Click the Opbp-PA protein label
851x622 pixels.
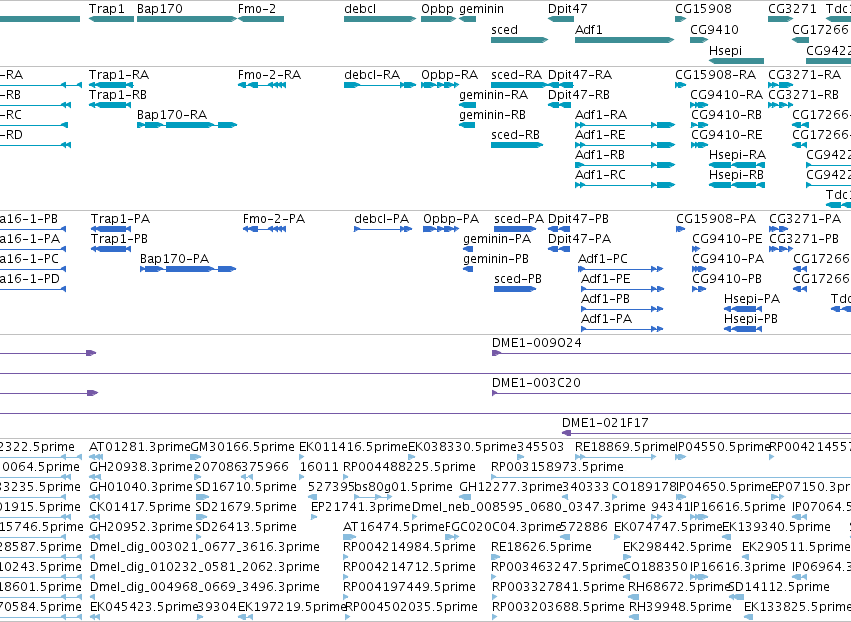tap(451, 219)
